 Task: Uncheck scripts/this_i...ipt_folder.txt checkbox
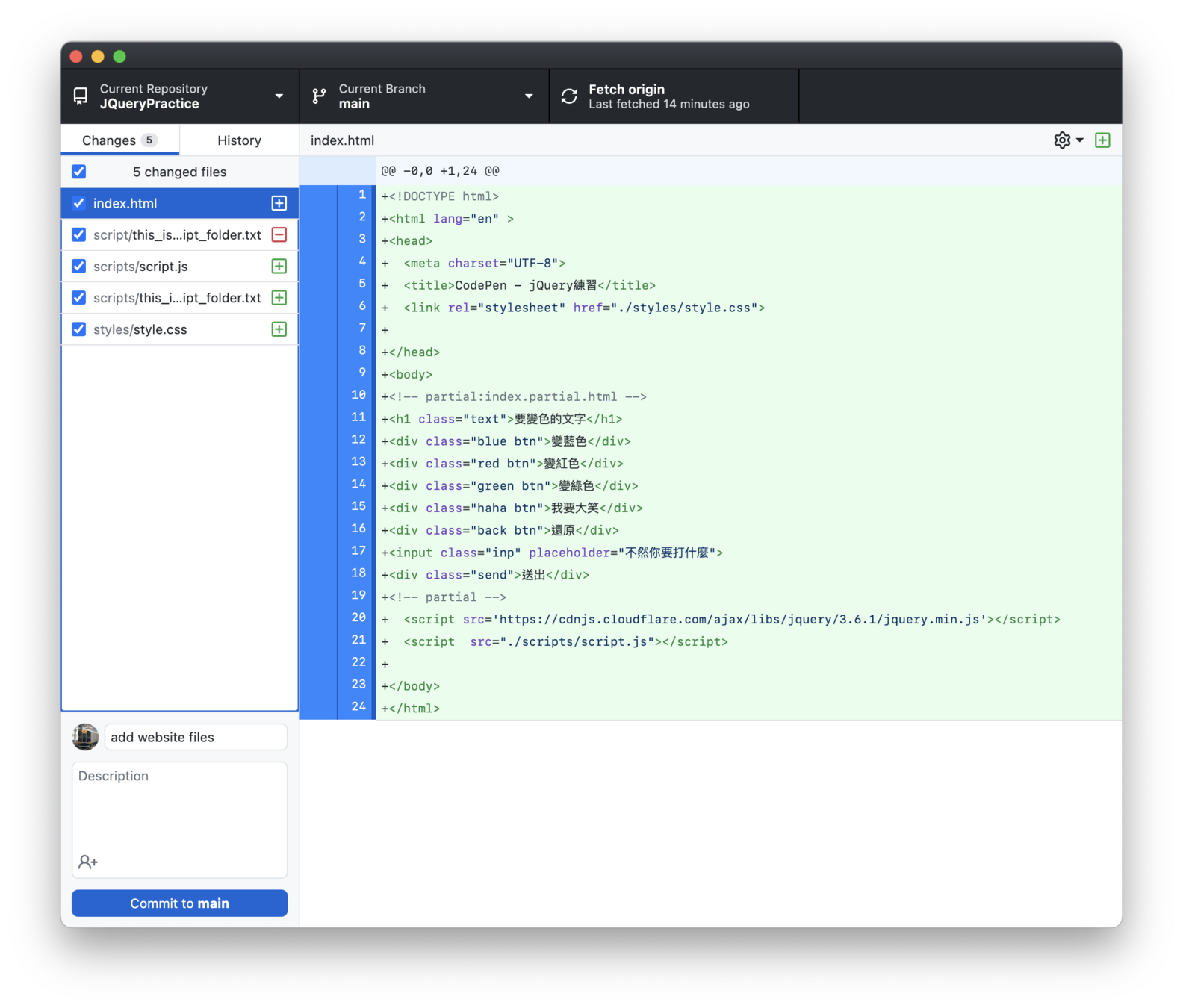tap(79, 298)
